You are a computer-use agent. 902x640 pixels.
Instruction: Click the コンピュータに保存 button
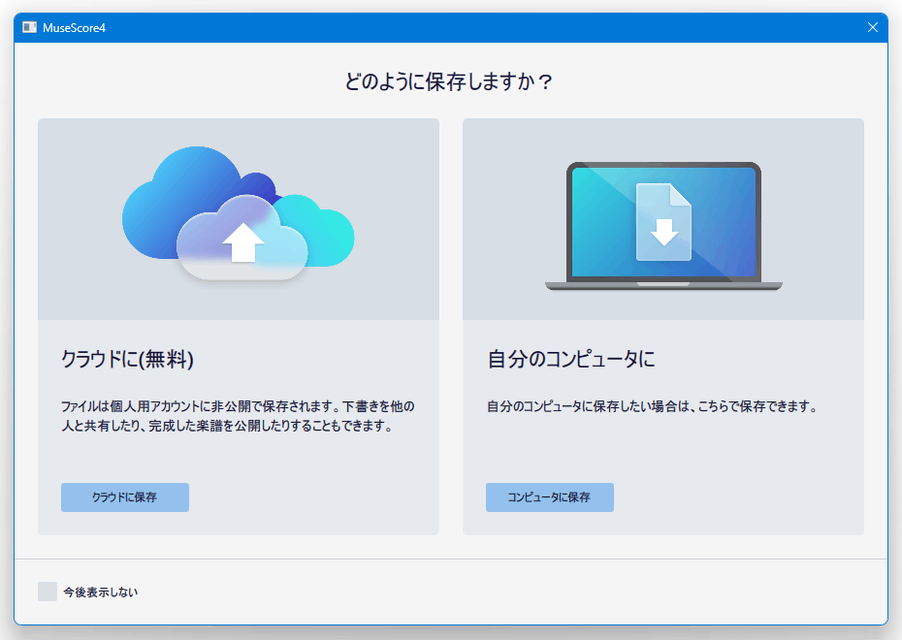tap(549, 497)
